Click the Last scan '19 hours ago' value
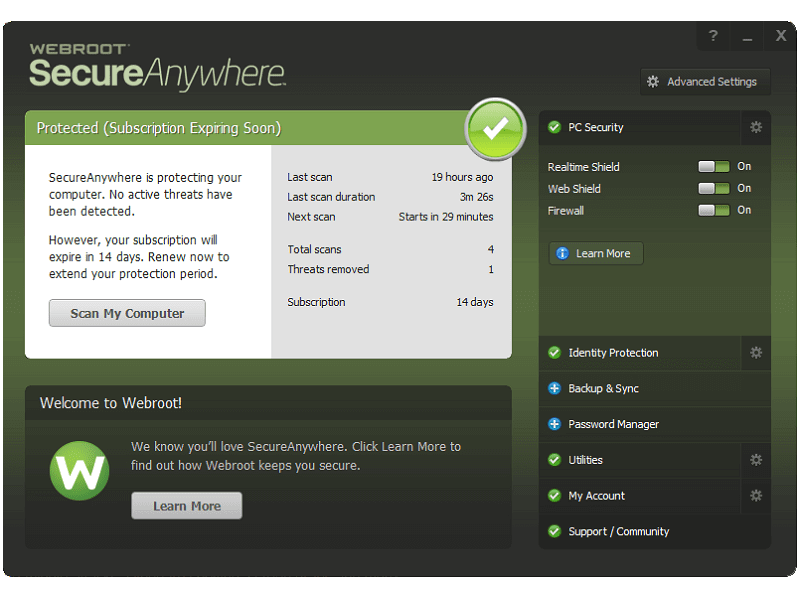The width and height of the screenshot is (800, 600). click(462, 177)
